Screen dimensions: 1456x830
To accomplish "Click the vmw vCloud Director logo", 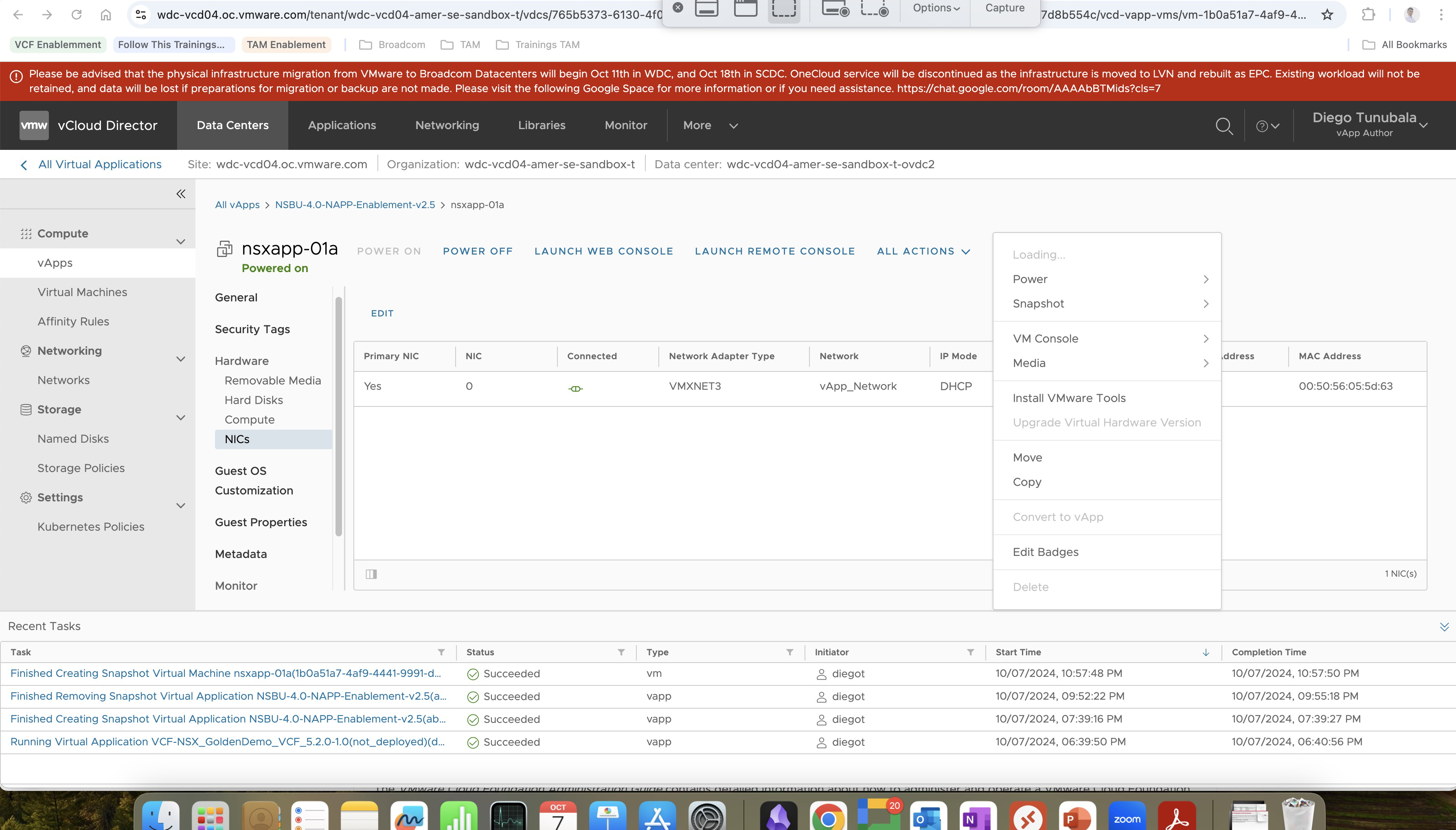I will [x=34, y=125].
